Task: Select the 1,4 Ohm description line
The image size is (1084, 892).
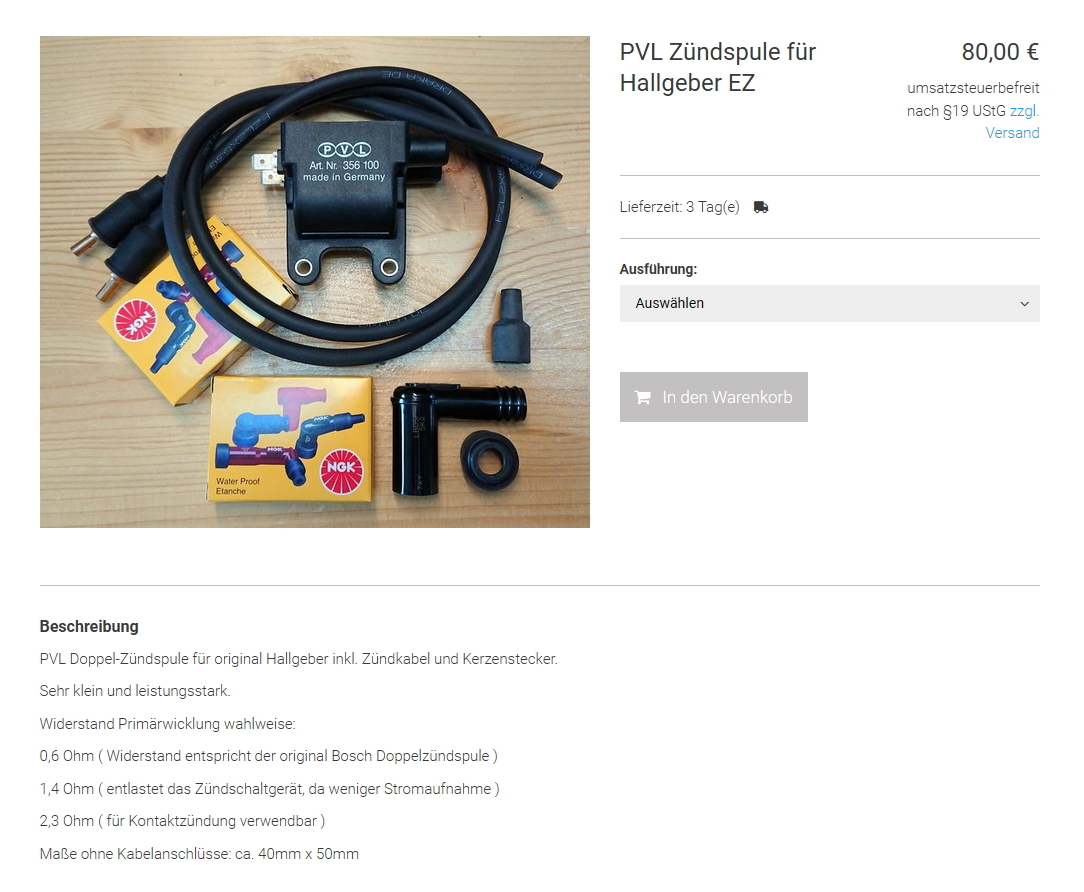Action: (x=269, y=788)
